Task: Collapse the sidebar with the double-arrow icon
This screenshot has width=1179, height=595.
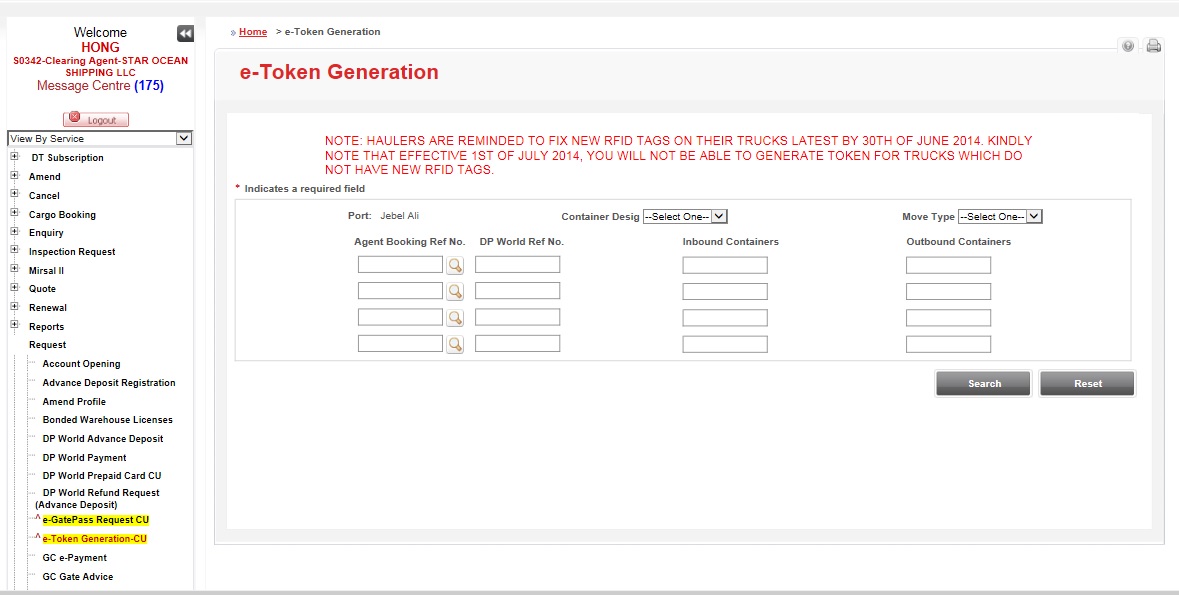Action: coord(185,33)
